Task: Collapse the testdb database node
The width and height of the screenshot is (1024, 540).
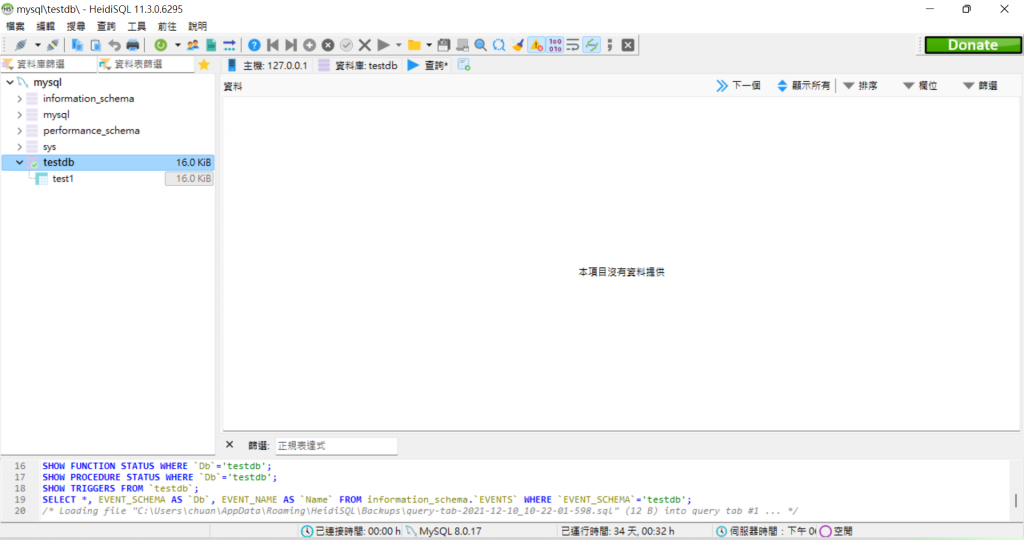Action: tap(20, 163)
